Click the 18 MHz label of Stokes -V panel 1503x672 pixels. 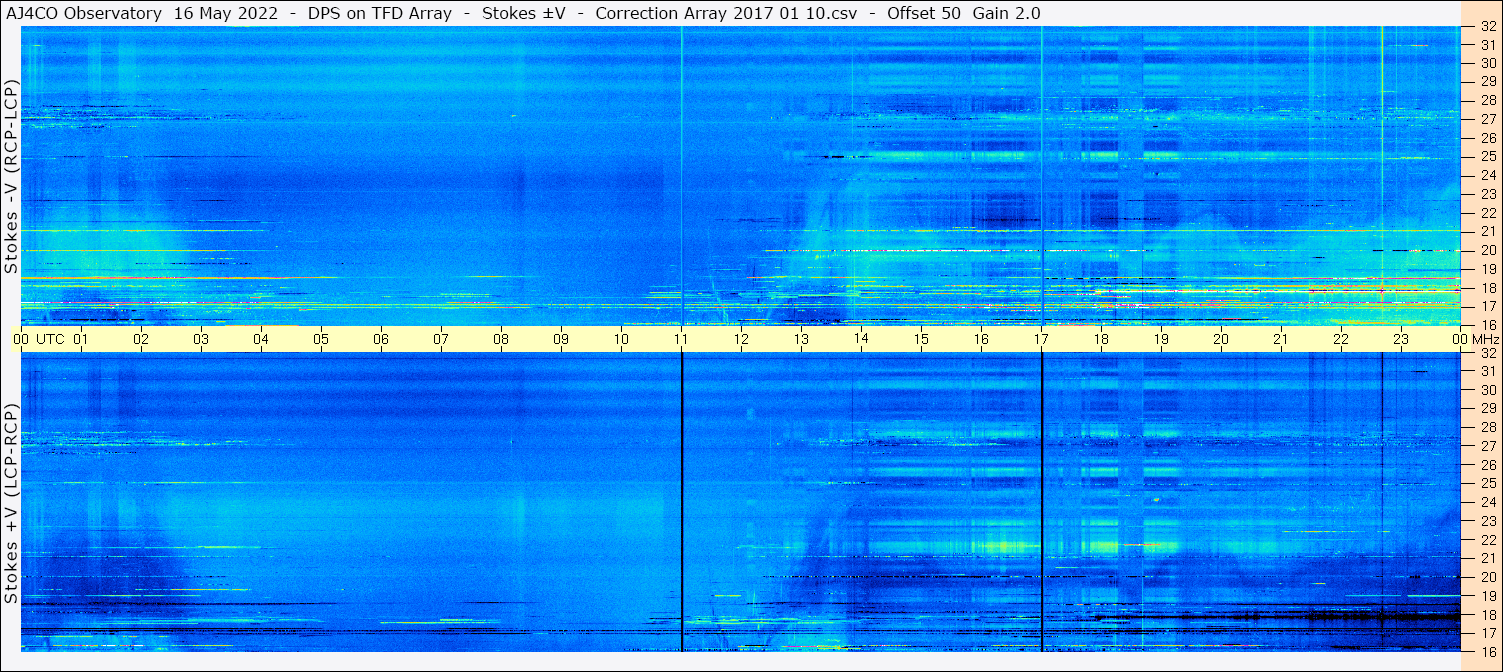tap(1488, 288)
